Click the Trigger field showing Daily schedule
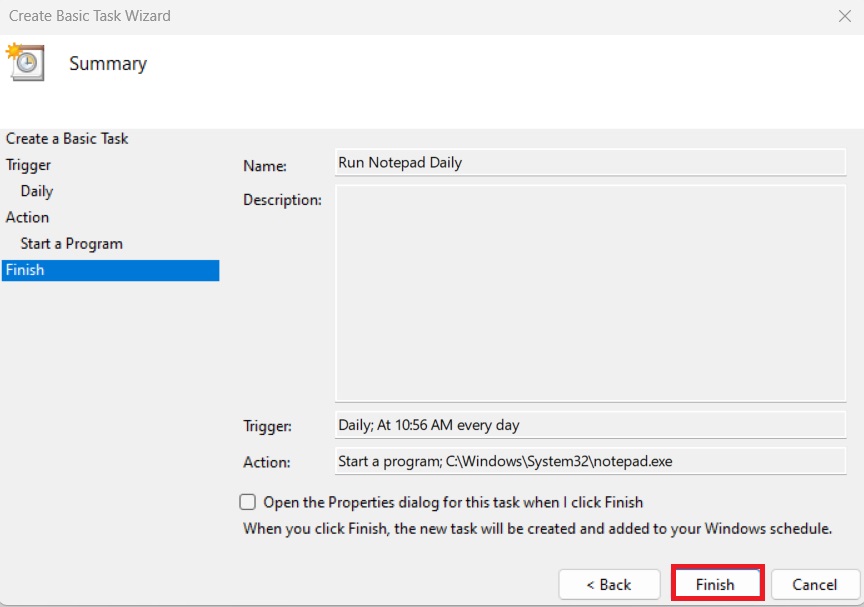 pyautogui.click(x=590, y=425)
